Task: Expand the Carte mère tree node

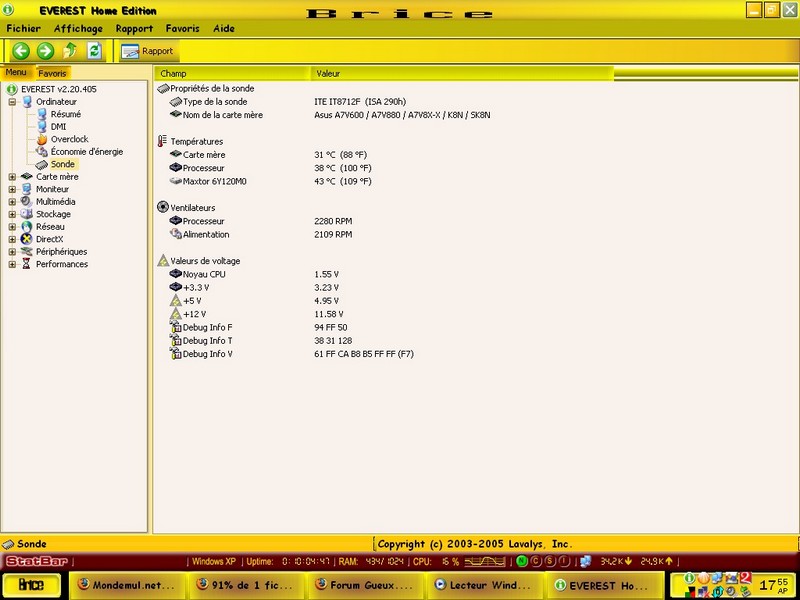Action: point(12,177)
